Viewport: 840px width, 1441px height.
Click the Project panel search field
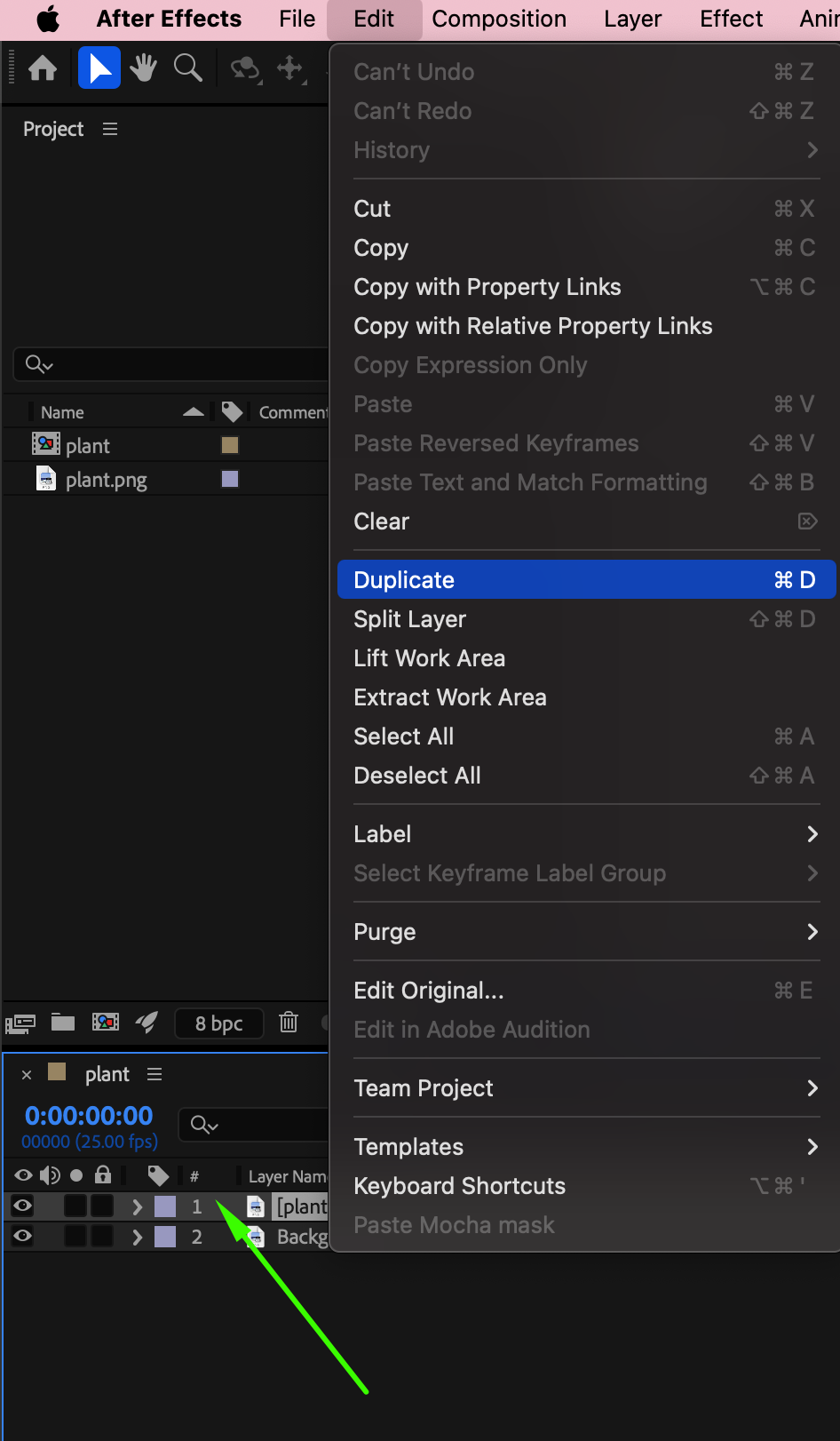178,364
